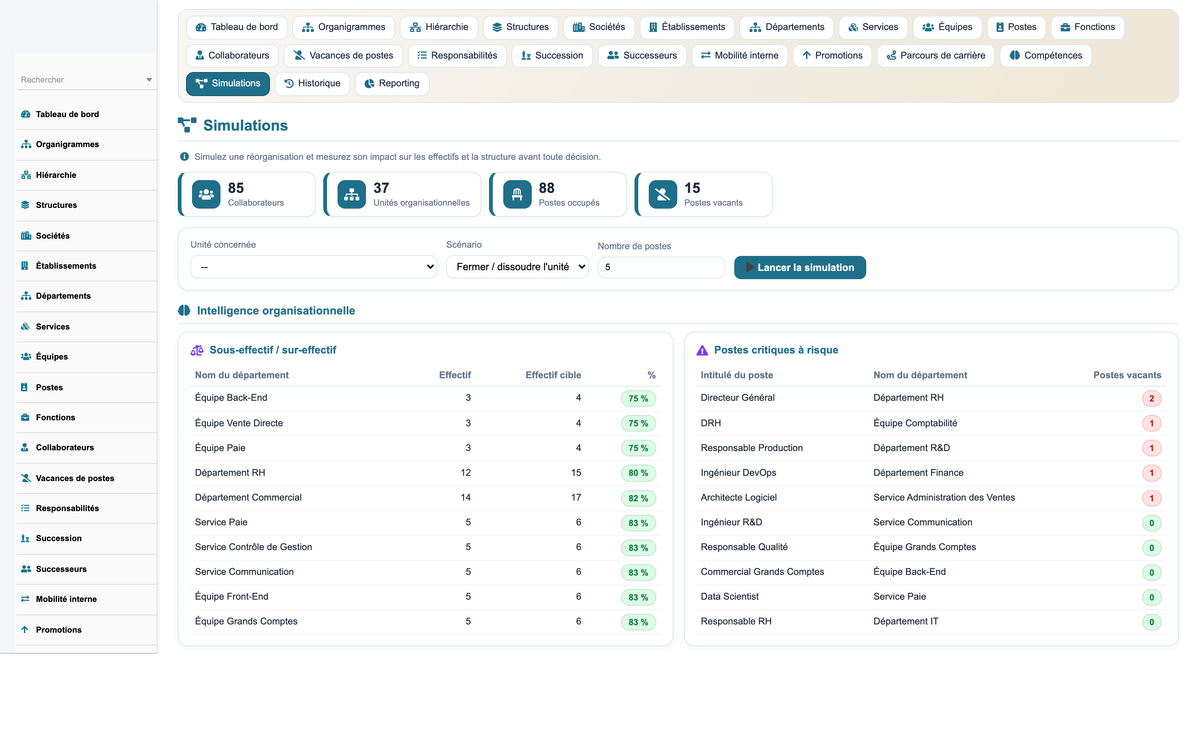
Task: Open the Unité concernée dropdown
Action: tap(313, 267)
